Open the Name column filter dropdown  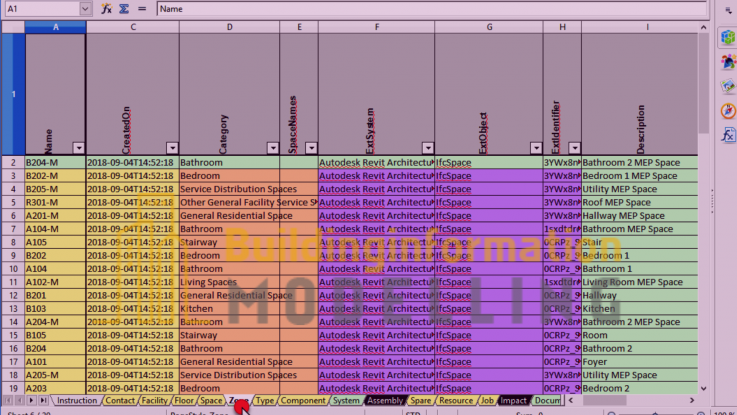tap(78, 147)
